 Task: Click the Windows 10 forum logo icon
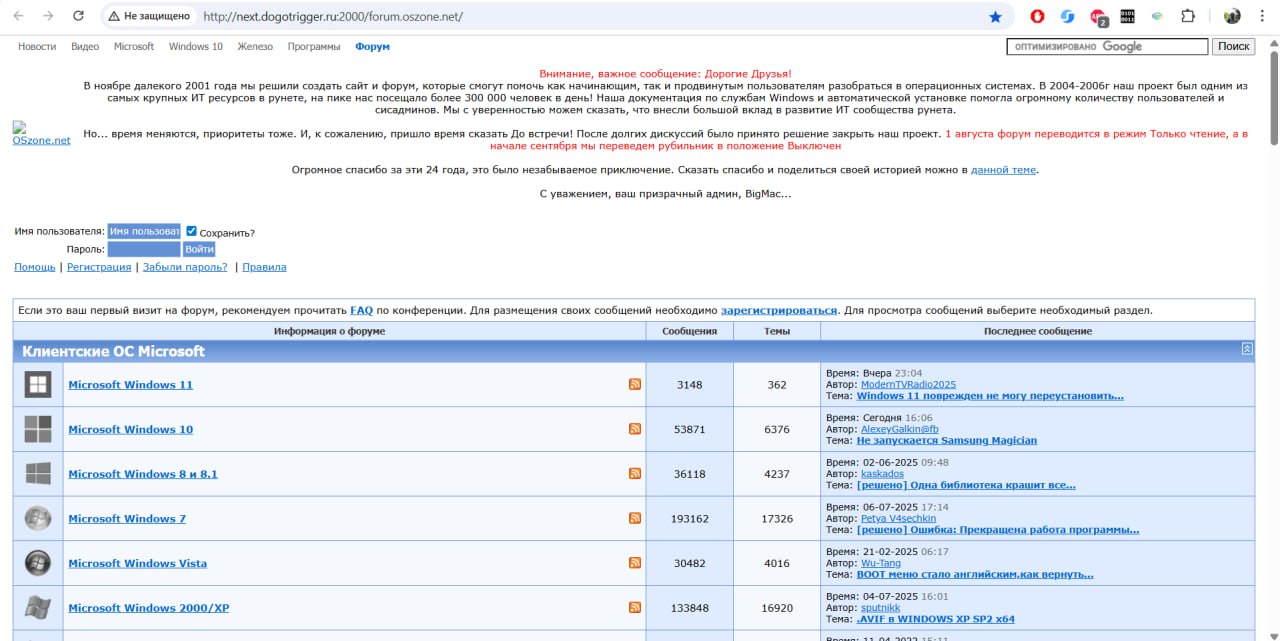point(38,429)
